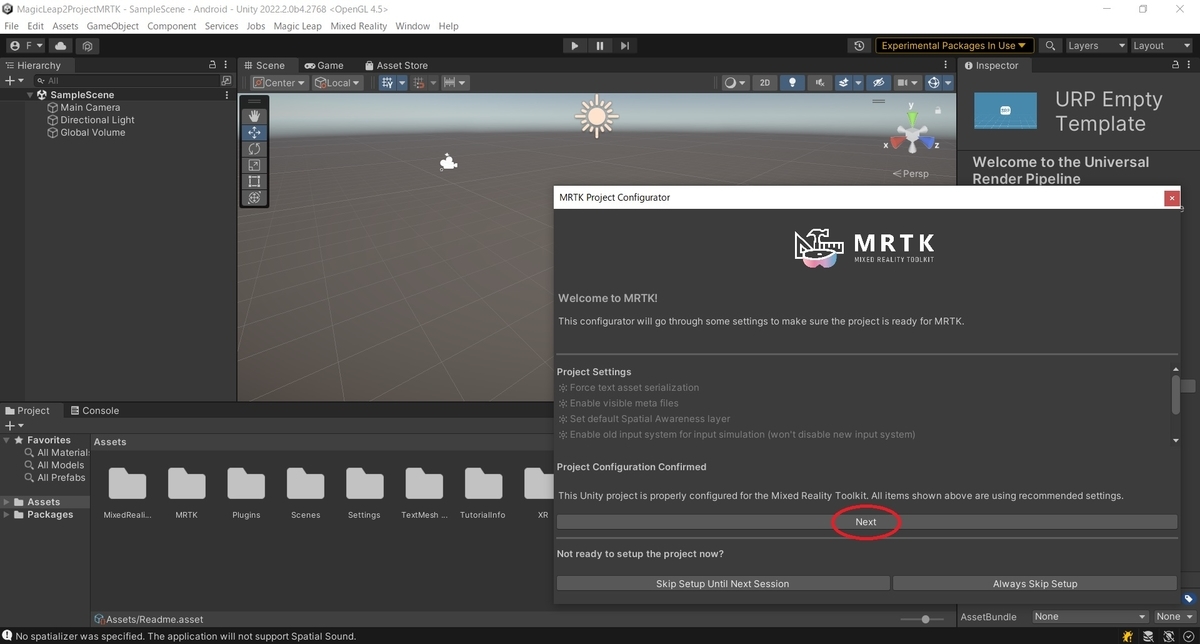Open Experimental Packages In Use dropdown
1200x644 pixels.
(x=955, y=46)
